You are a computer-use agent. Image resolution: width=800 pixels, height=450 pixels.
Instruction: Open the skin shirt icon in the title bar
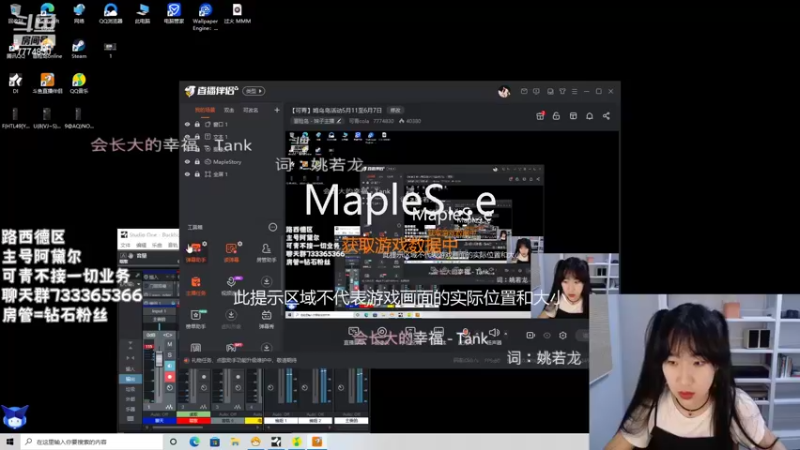tap(562, 91)
